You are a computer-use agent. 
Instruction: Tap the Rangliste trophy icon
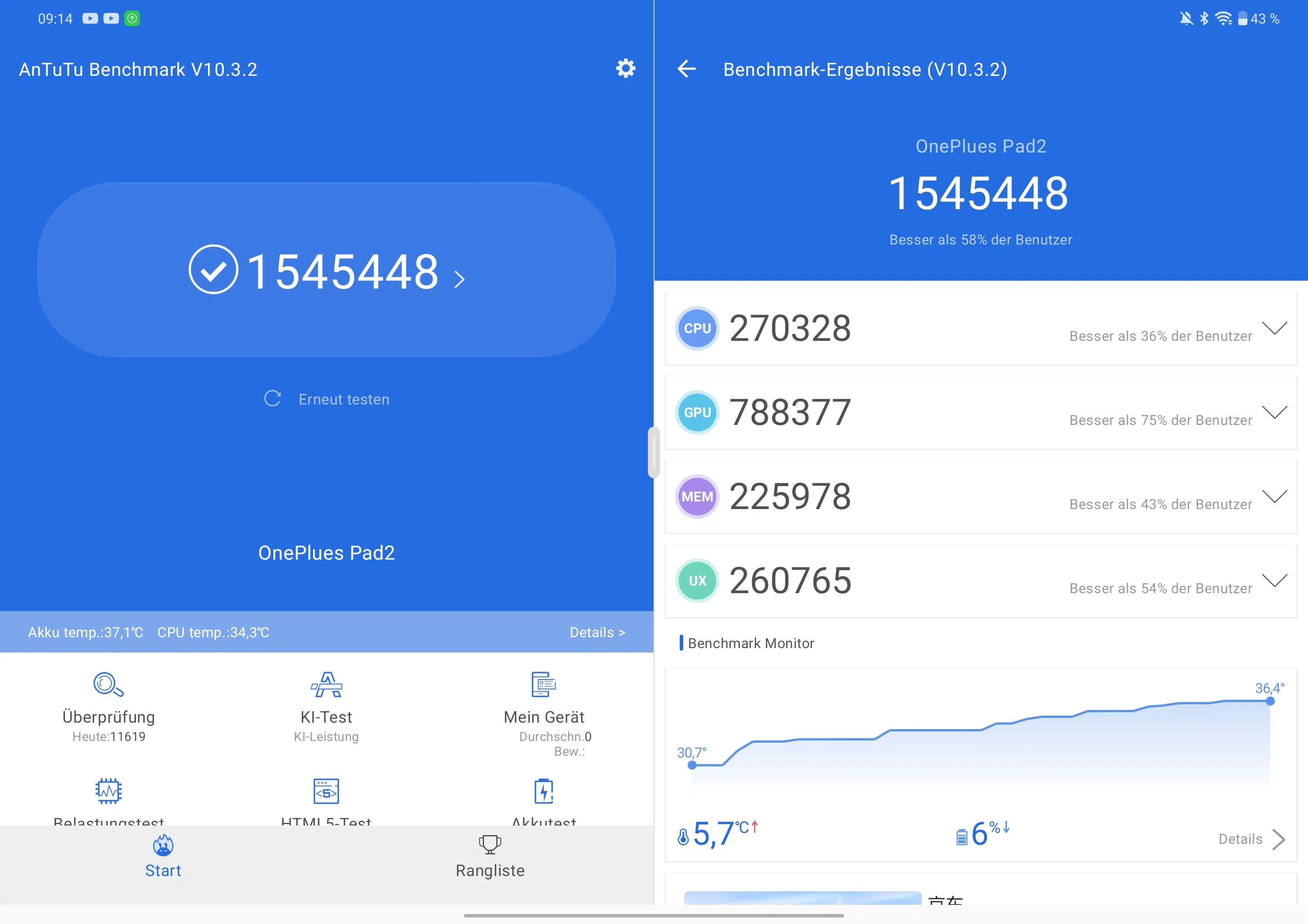pyautogui.click(x=490, y=844)
